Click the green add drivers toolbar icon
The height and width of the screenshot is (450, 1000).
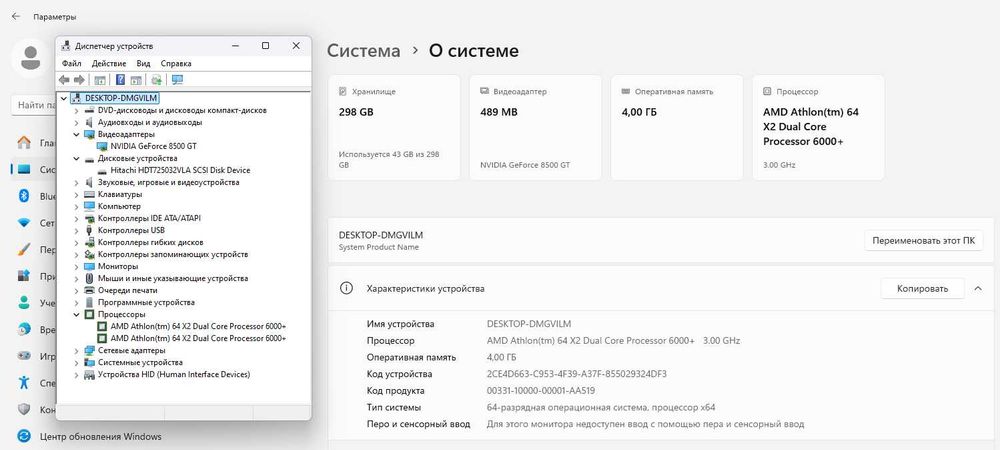[156, 80]
